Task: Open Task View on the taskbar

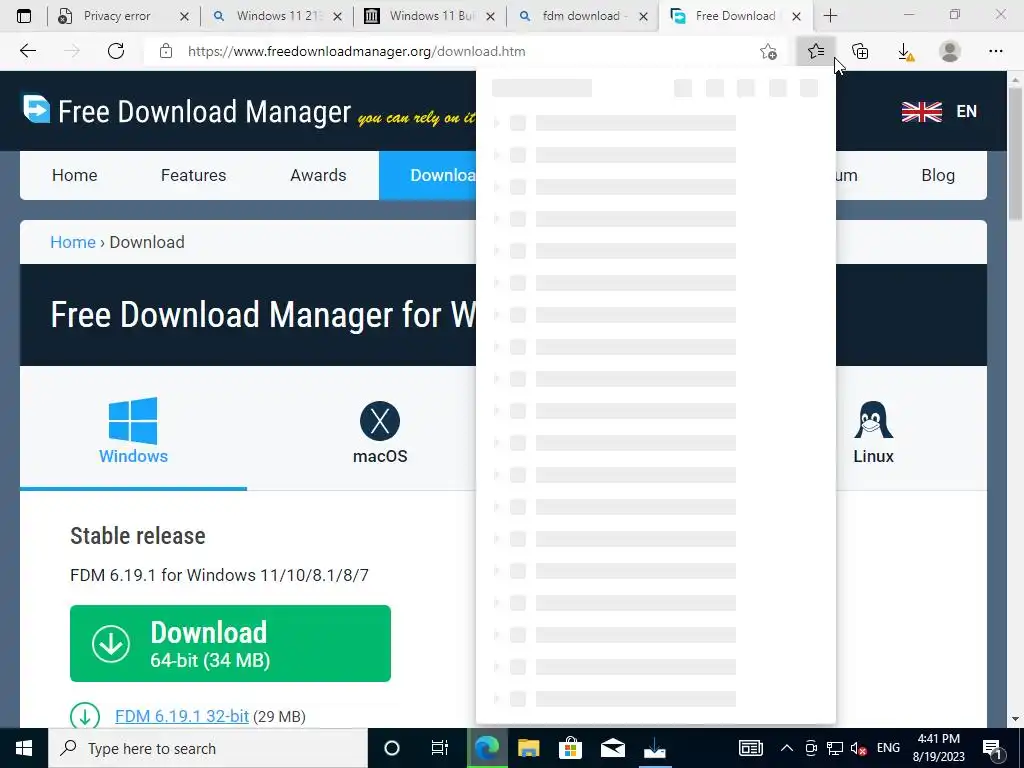Action: [440, 748]
